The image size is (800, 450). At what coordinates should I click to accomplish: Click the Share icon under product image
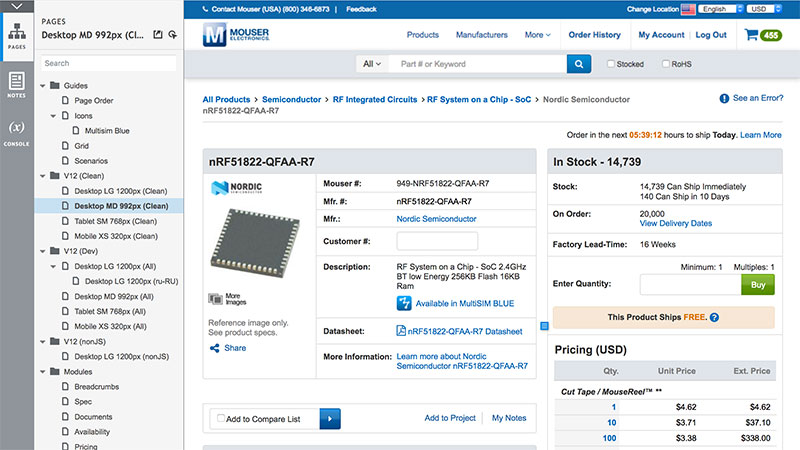click(215, 348)
